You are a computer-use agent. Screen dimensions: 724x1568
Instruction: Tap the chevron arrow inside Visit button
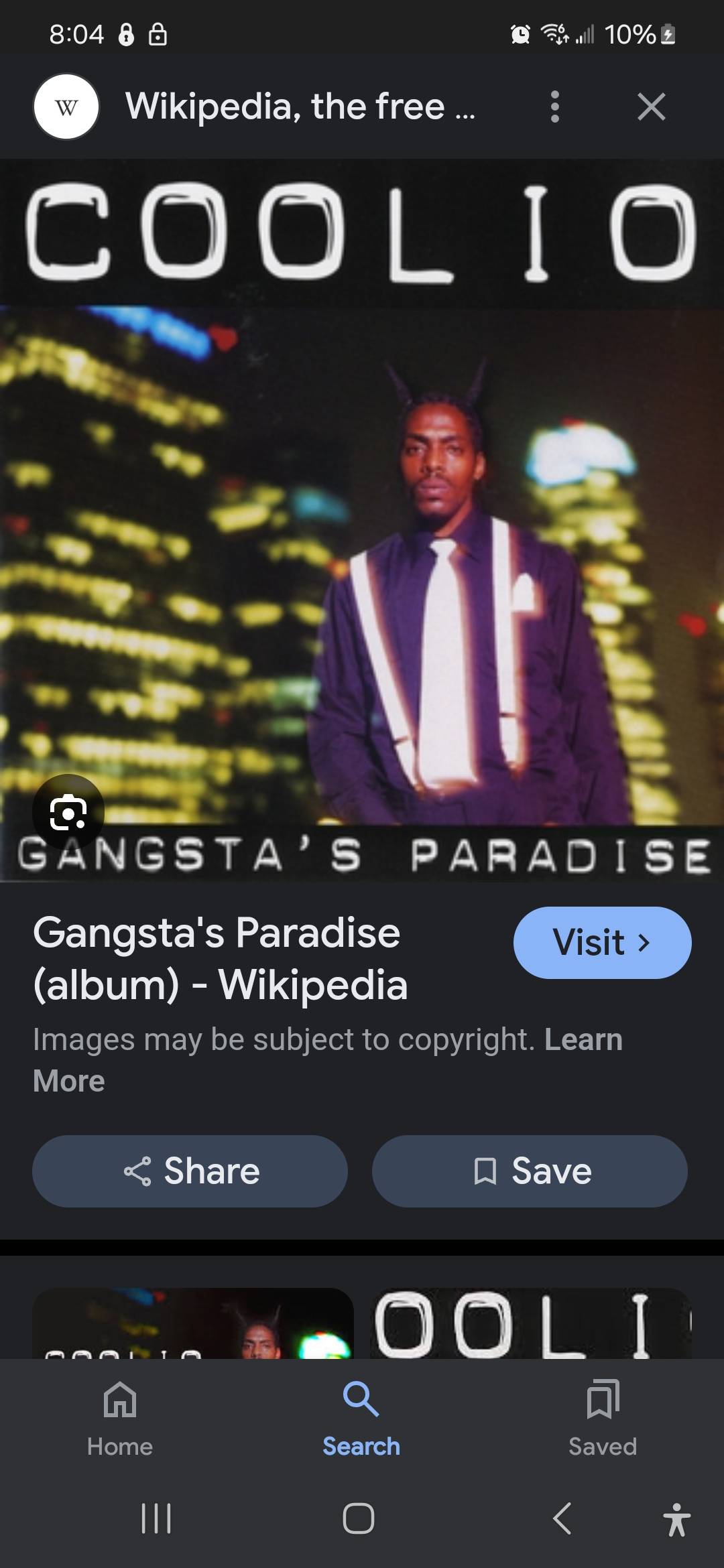[x=644, y=943]
